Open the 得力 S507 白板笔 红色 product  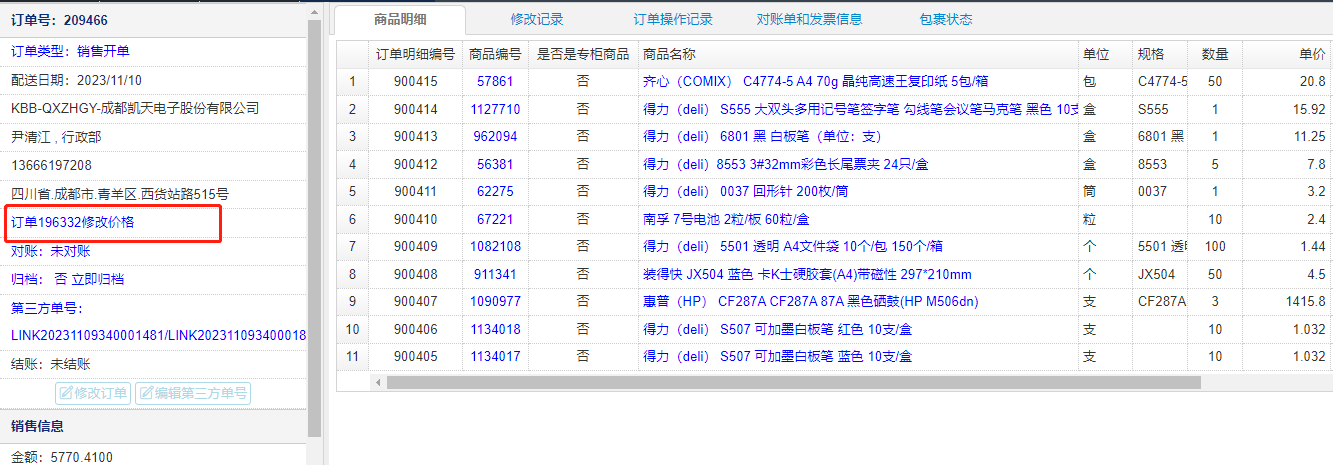(x=777, y=329)
